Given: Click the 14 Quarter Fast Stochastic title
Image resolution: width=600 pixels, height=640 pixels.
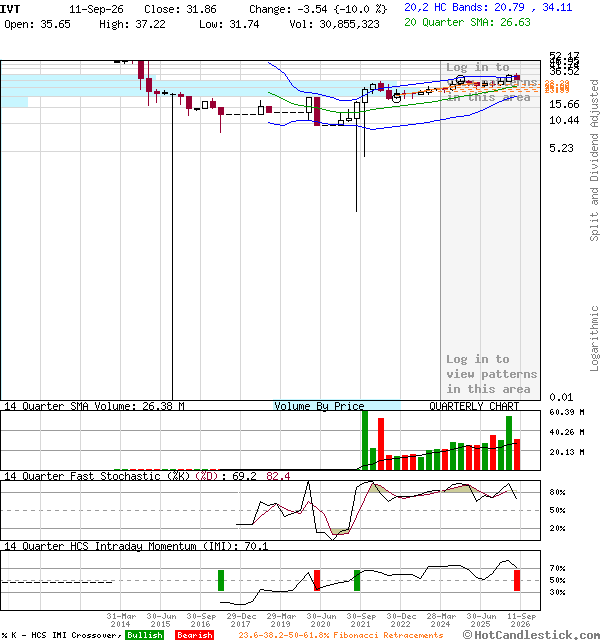Looking at the screenshot, I should point(82,476).
